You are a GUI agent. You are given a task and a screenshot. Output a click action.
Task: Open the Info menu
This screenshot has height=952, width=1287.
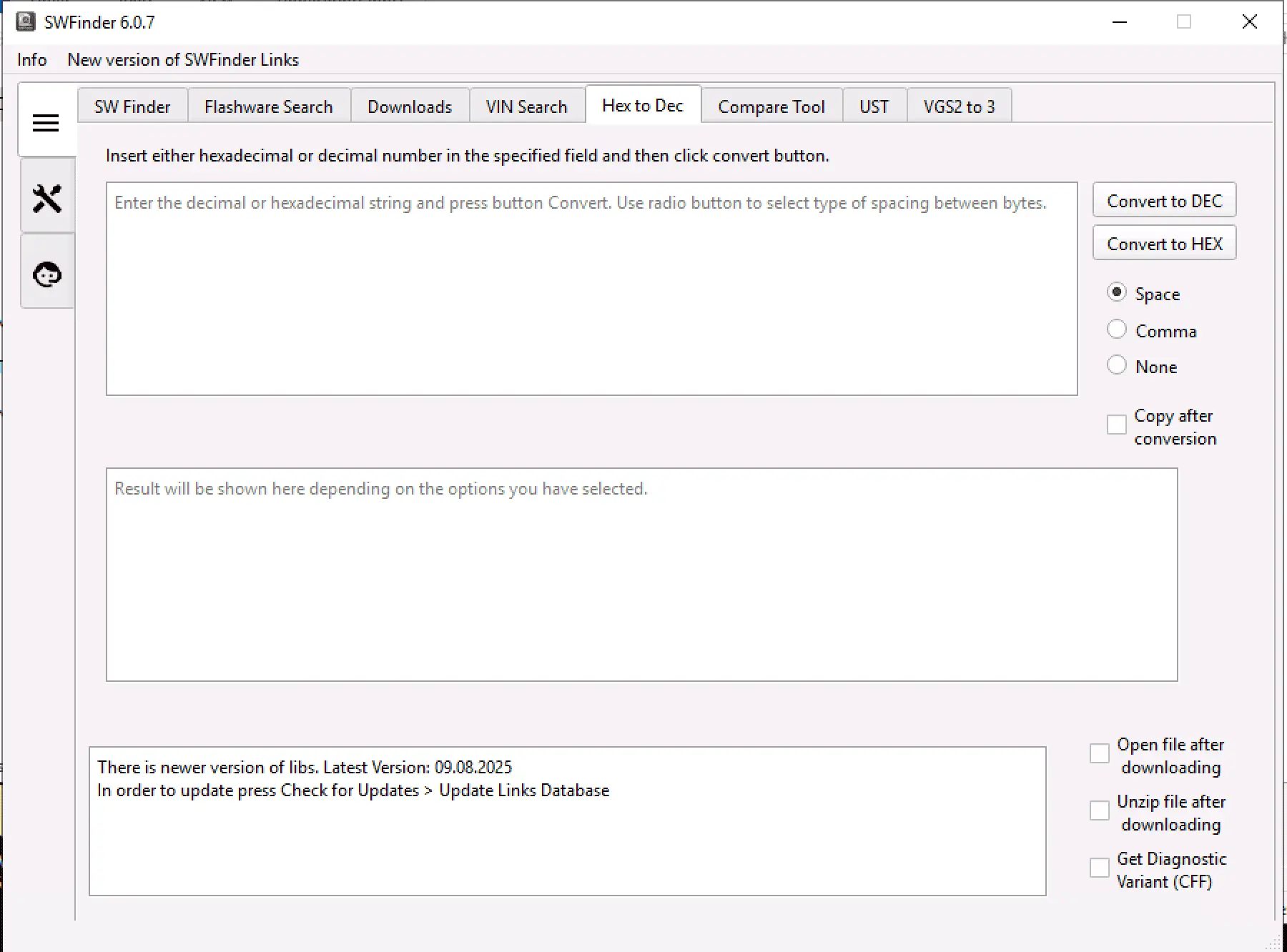[32, 60]
